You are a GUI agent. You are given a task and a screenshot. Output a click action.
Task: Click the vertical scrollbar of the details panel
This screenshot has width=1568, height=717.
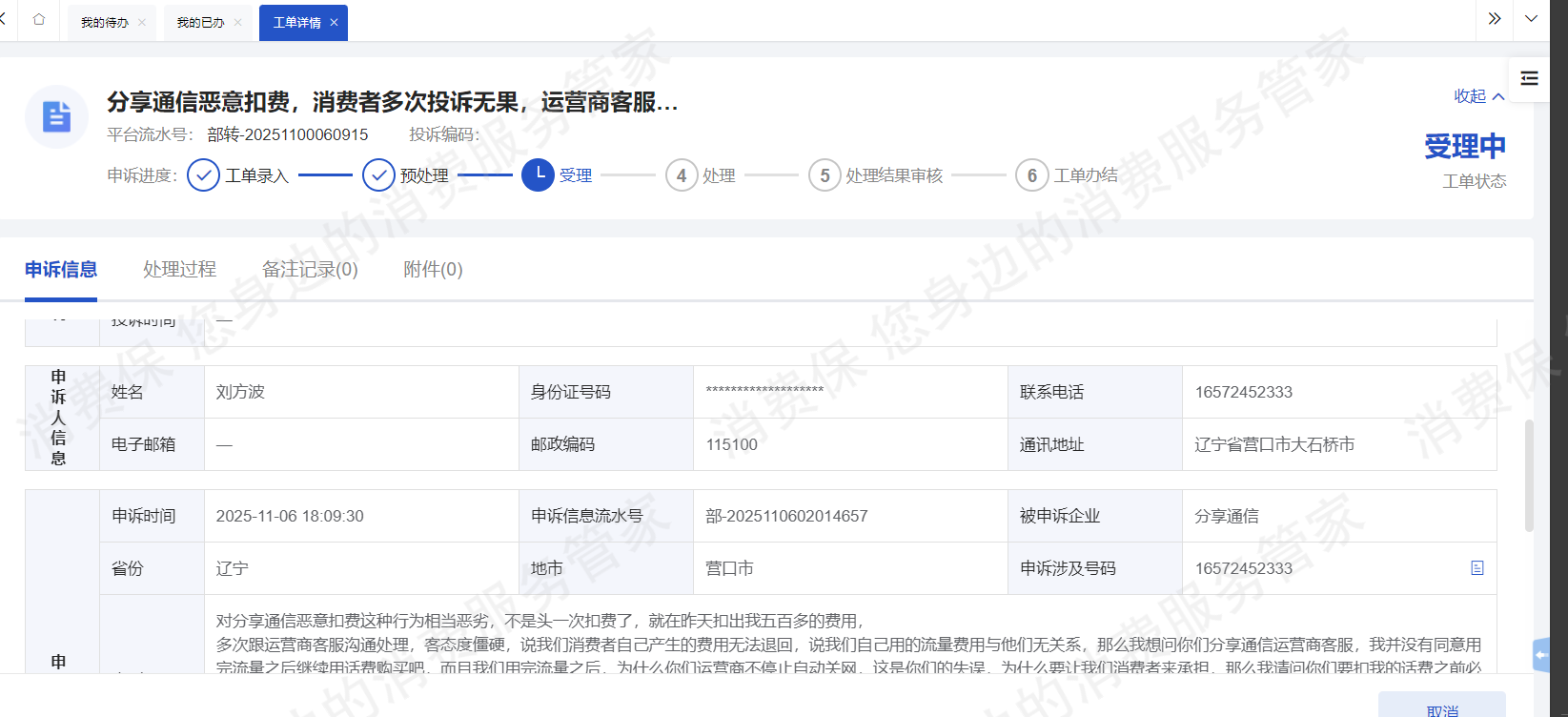coord(1529,475)
